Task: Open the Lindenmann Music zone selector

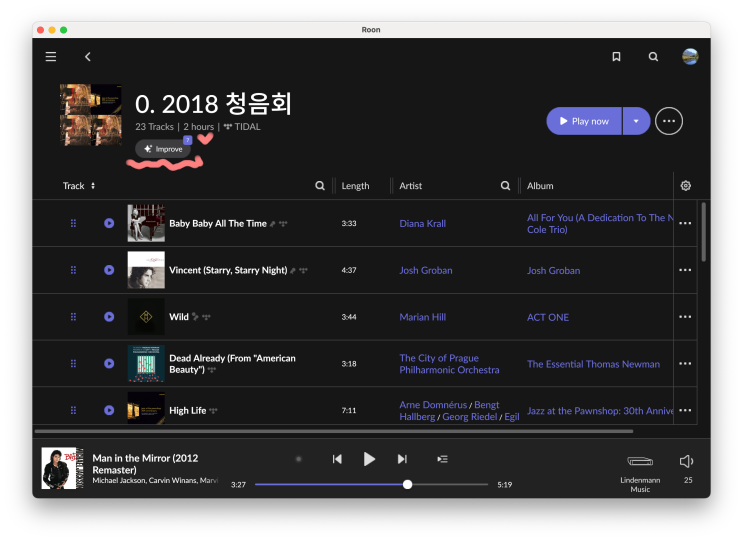Action: pos(640,473)
